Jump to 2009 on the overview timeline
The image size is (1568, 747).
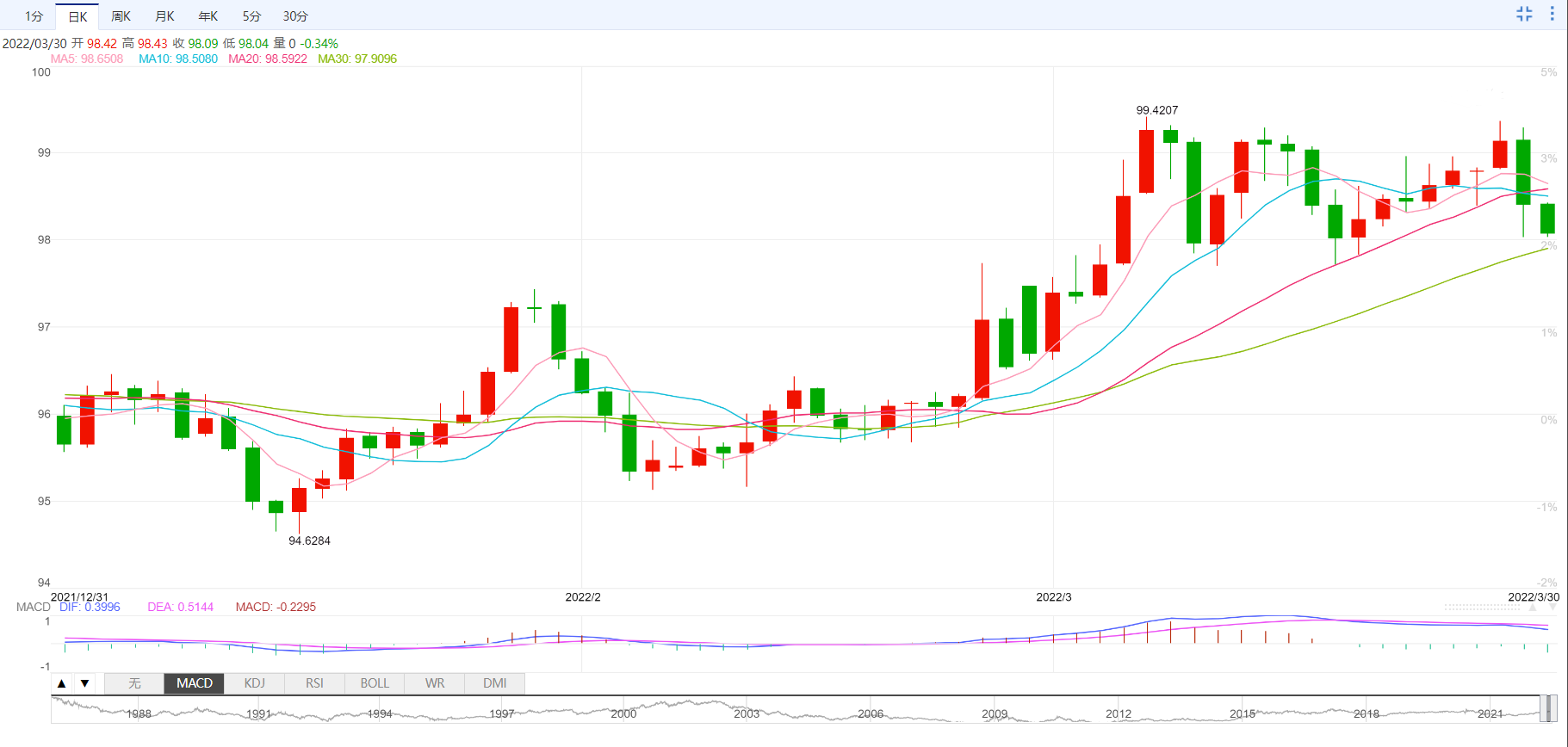pos(995,713)
